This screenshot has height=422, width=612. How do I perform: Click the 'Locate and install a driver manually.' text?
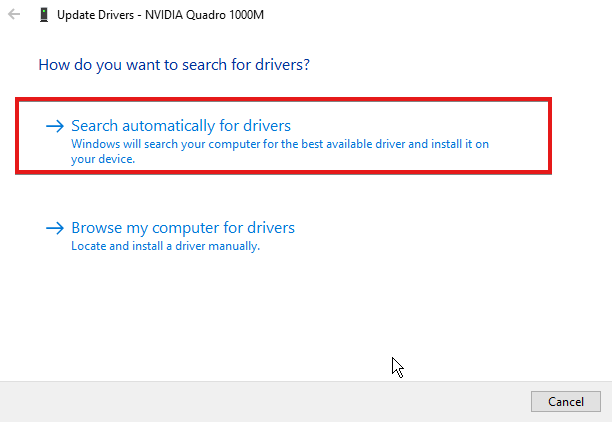pos(165,246)
